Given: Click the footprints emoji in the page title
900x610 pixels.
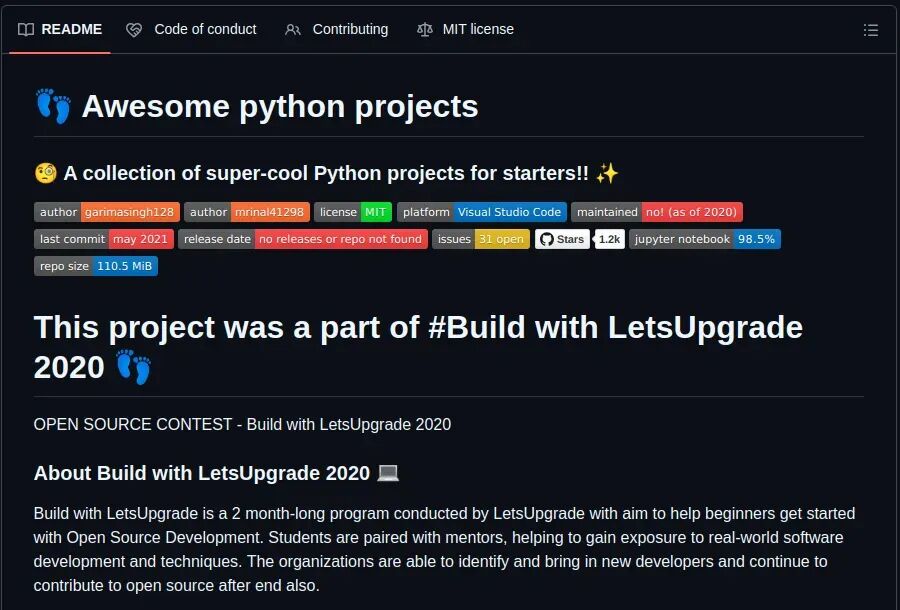Looking at the screenshot, I should click(x=52, y=105).
